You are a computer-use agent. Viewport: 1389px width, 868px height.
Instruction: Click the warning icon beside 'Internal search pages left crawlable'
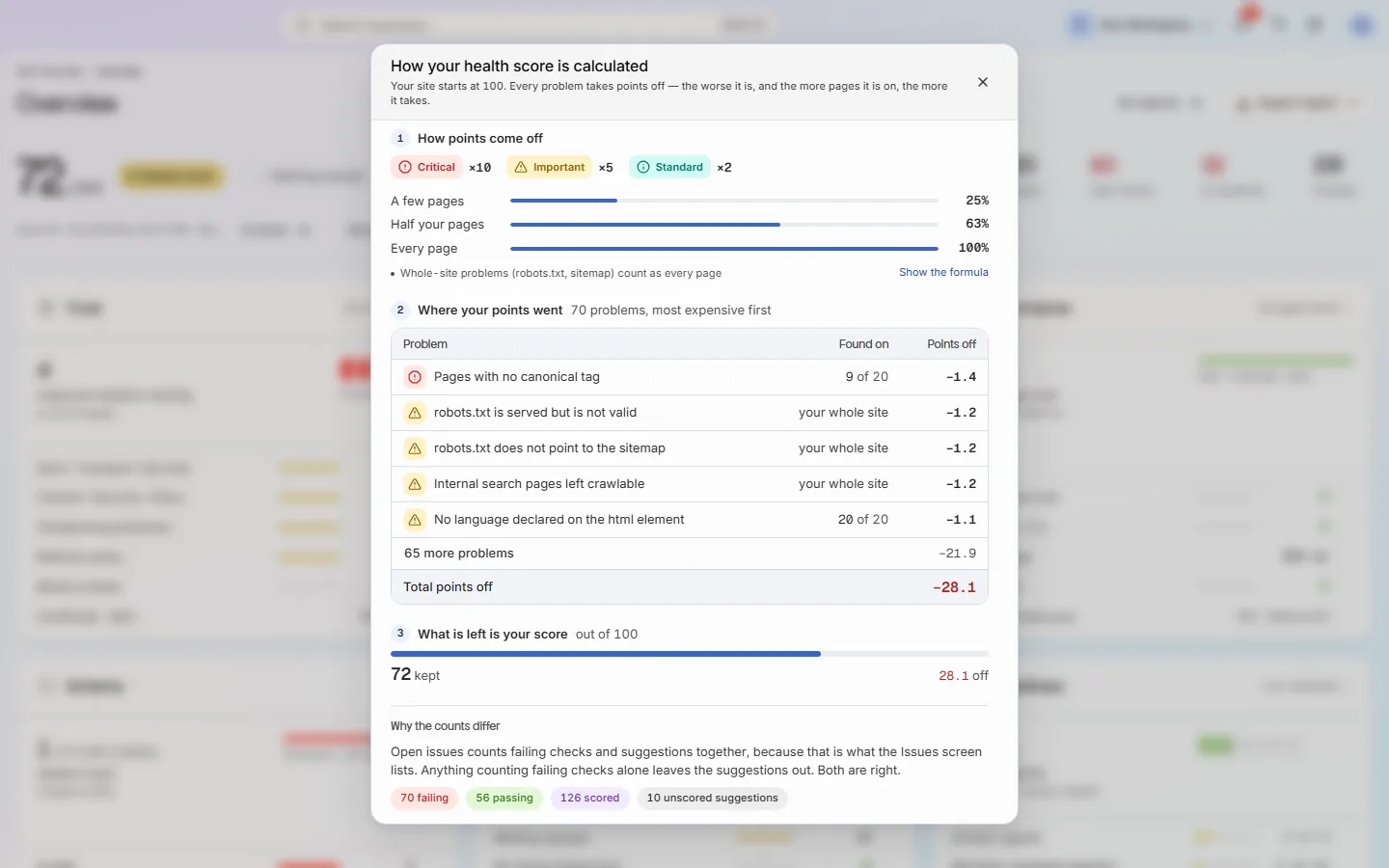tap(415, 484)
